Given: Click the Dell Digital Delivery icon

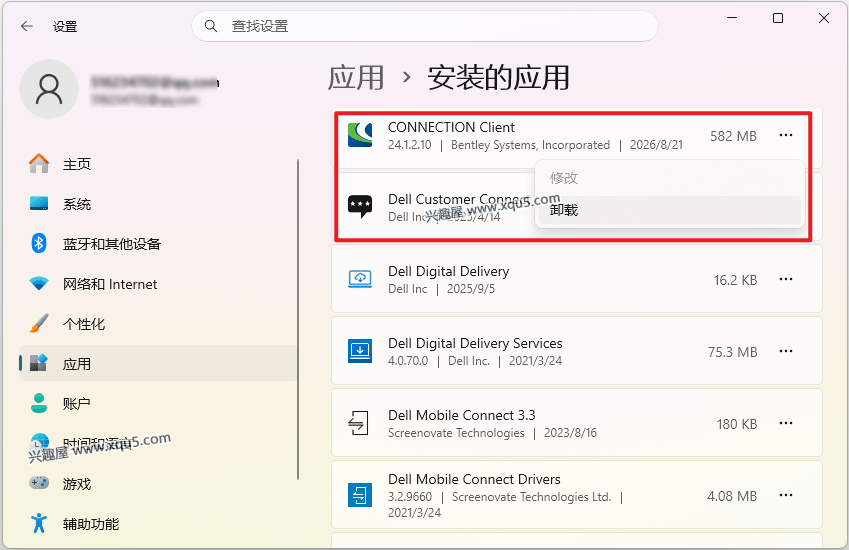Looking at the screenshot, I should point(360,279).
